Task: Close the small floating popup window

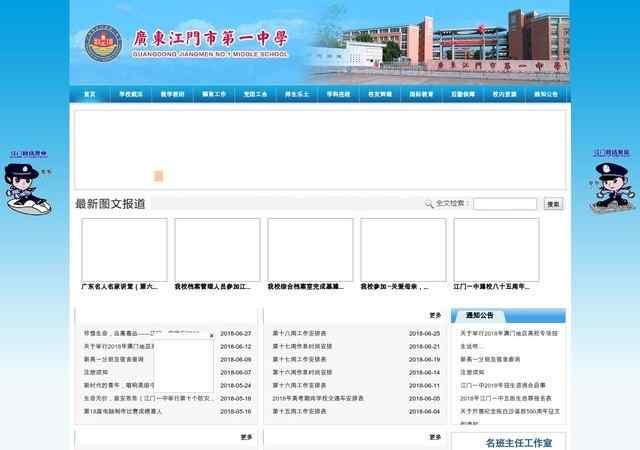Action: (x=210, y=337)
